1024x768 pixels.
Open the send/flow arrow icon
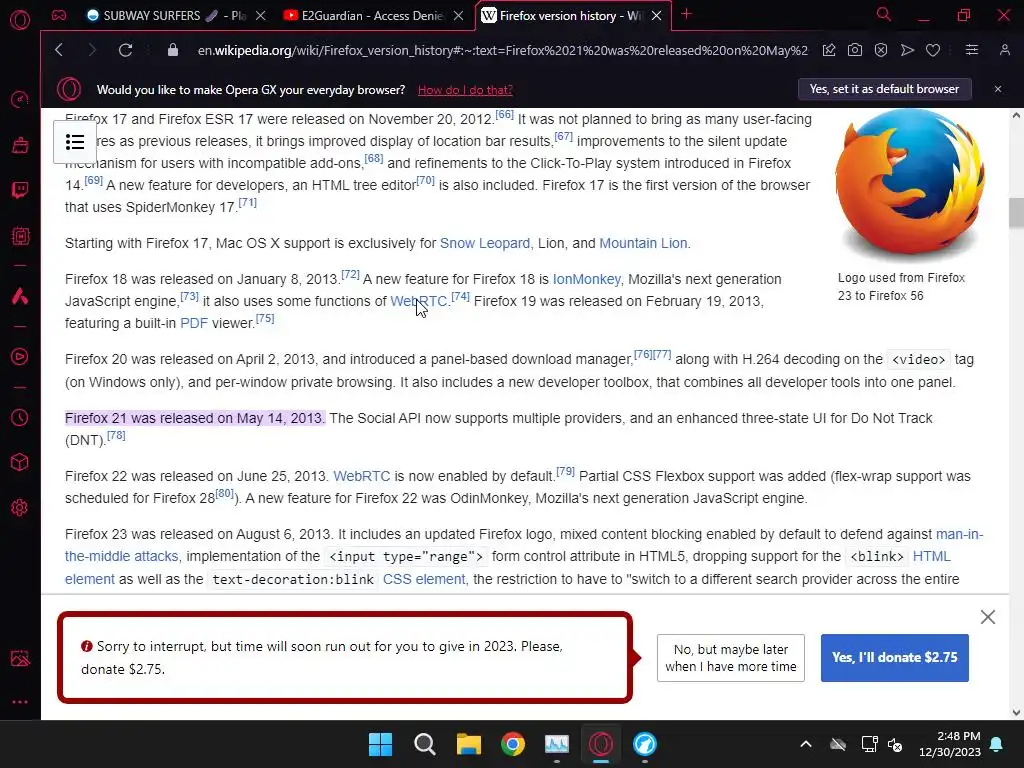907,50
